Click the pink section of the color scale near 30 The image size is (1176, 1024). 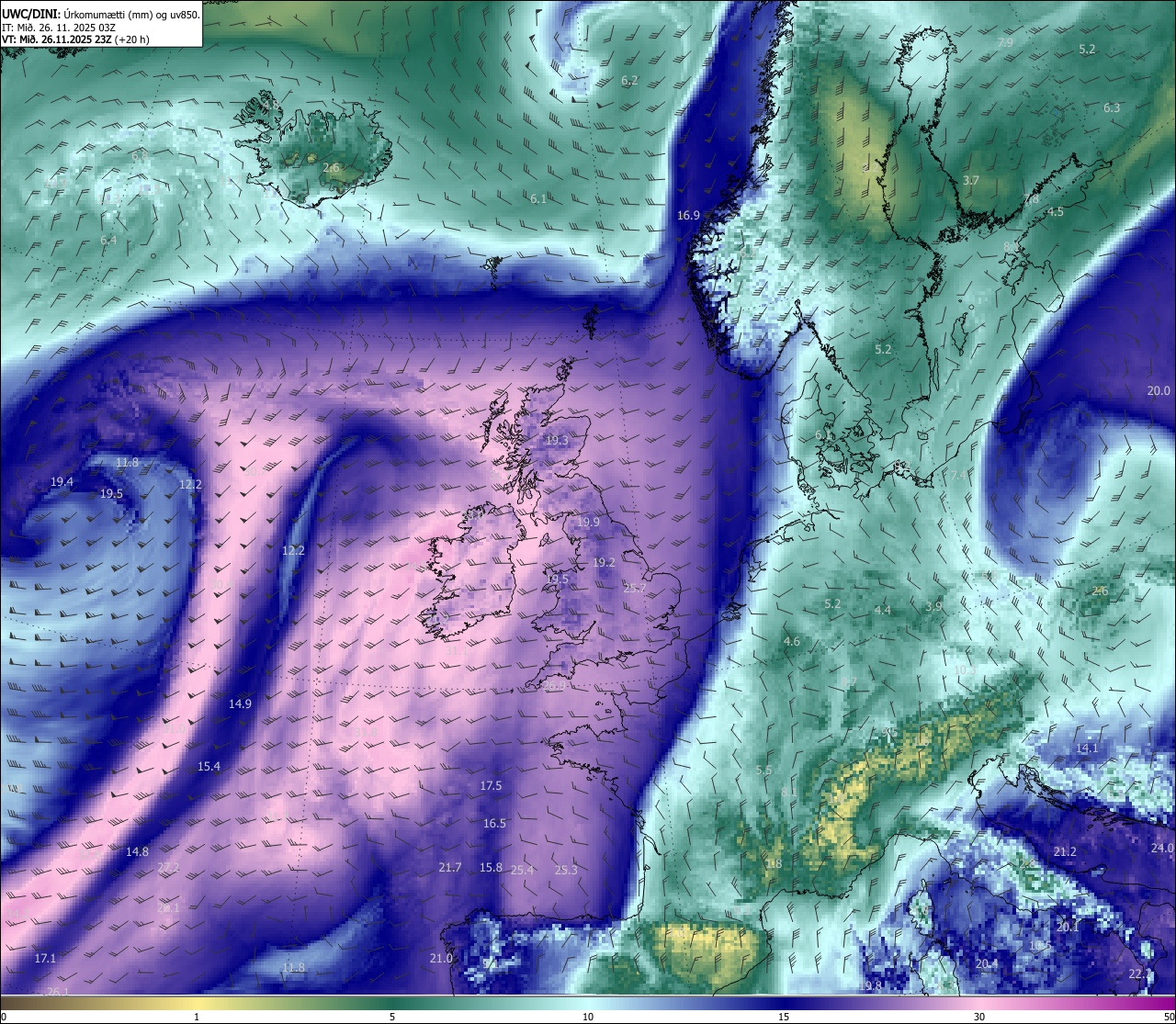coord(979,1002)
